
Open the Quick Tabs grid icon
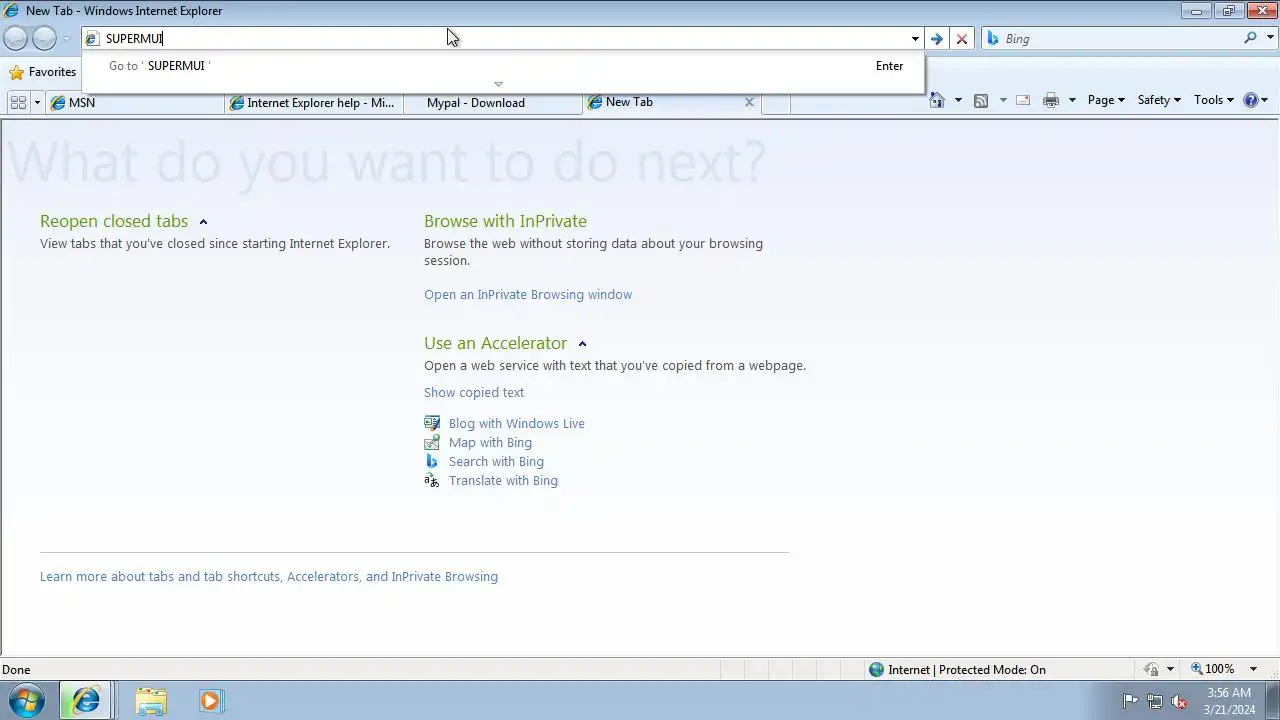(x=18, y=102)
